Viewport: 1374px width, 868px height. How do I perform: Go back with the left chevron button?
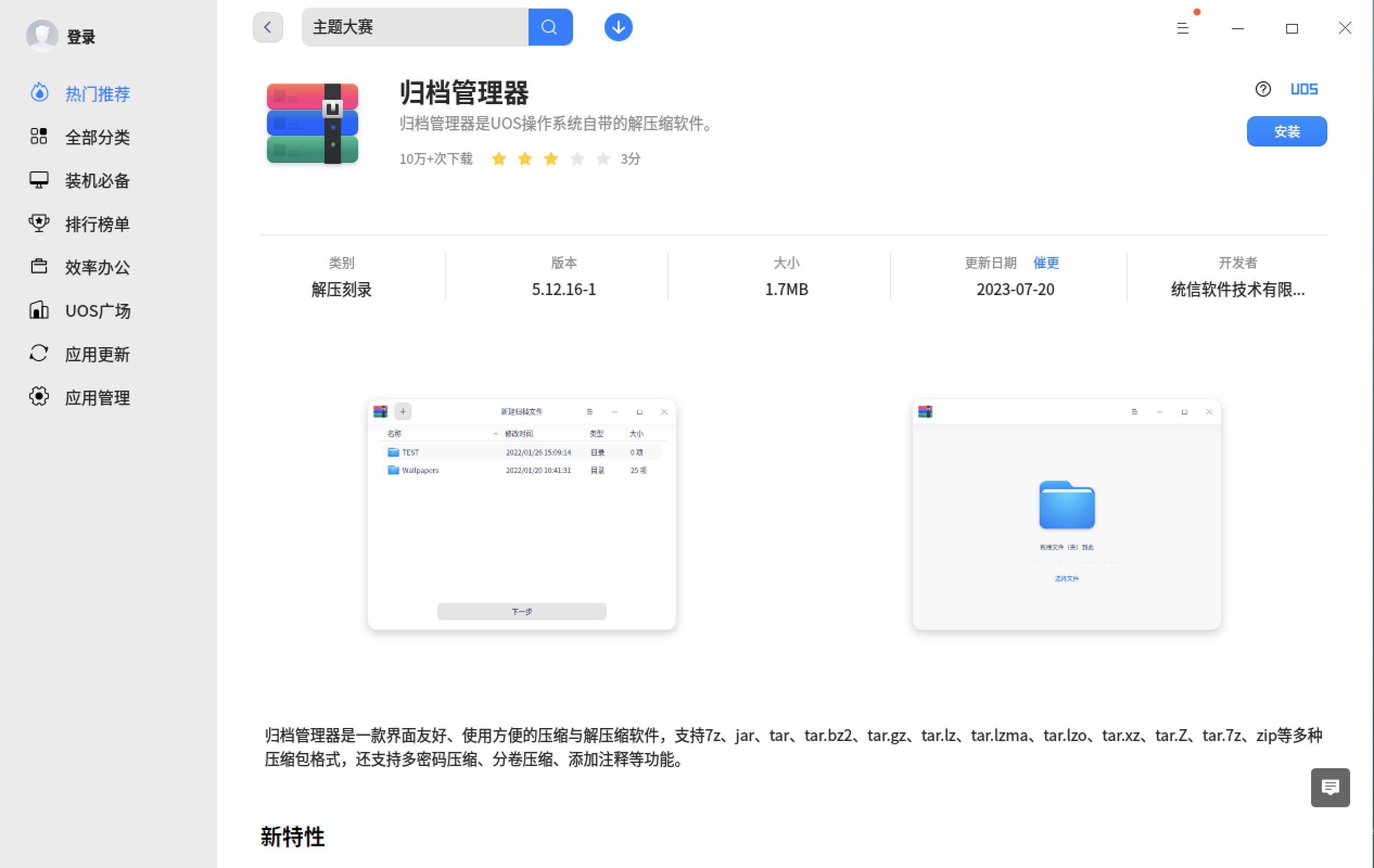(268, 27)
